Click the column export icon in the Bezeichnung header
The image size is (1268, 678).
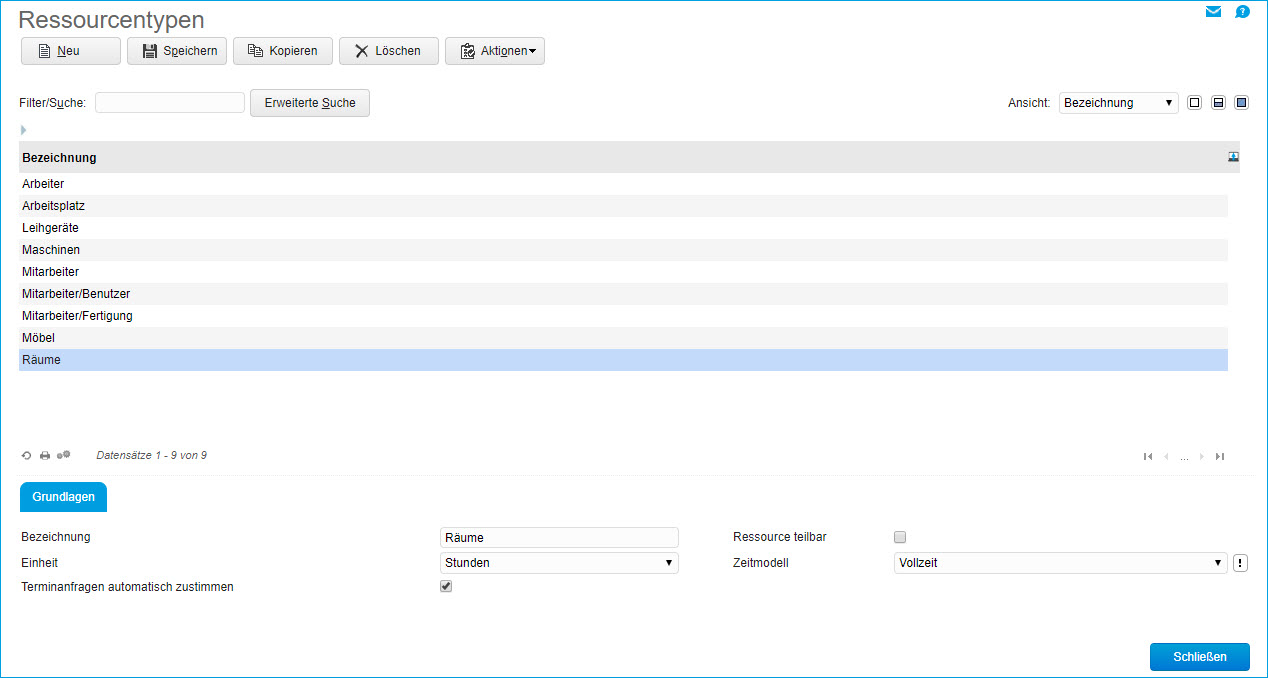(x=1233, y=157)
